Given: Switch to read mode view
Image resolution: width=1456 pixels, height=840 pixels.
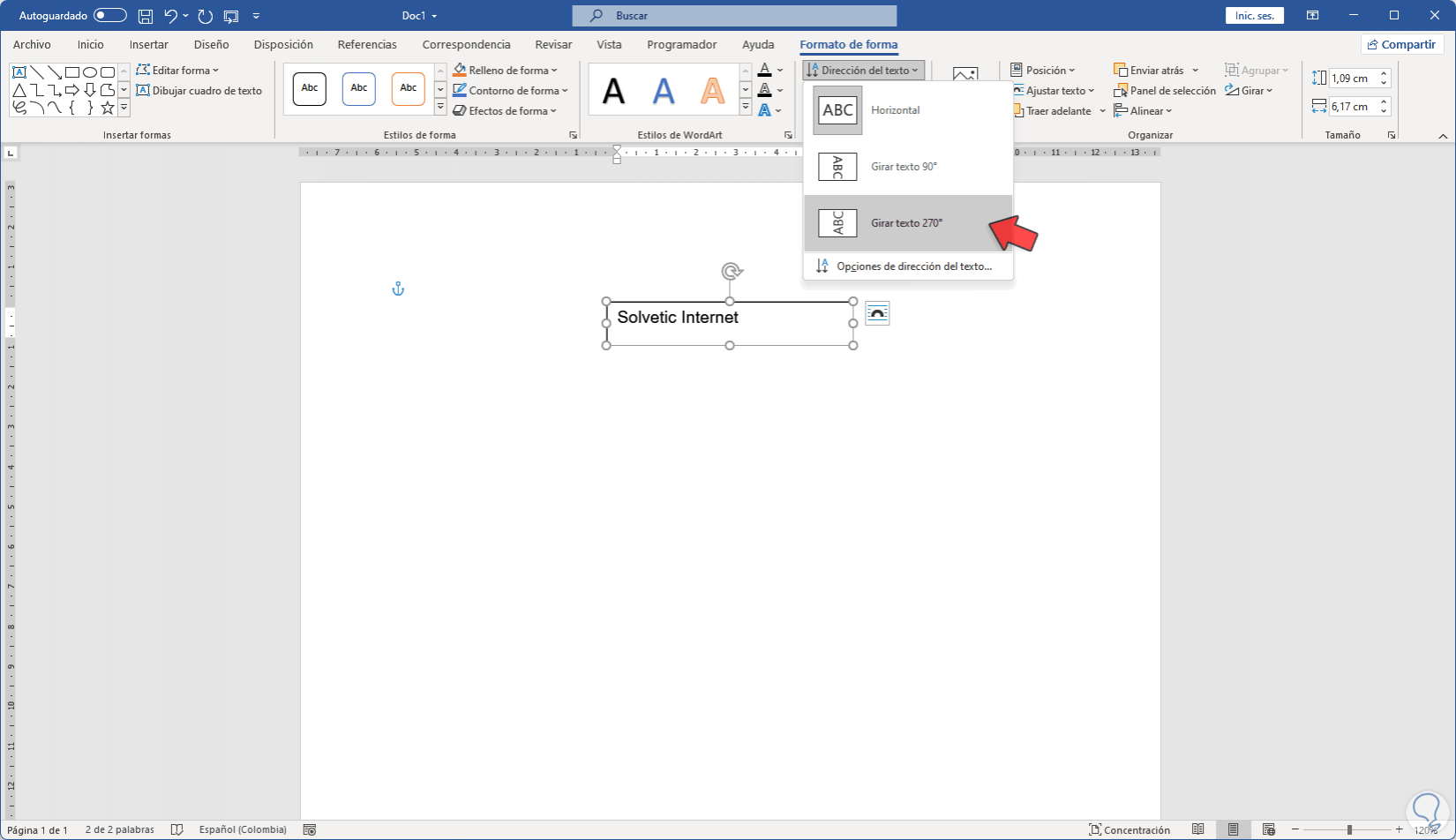Looking at the screenshot, I should 1197,829.
